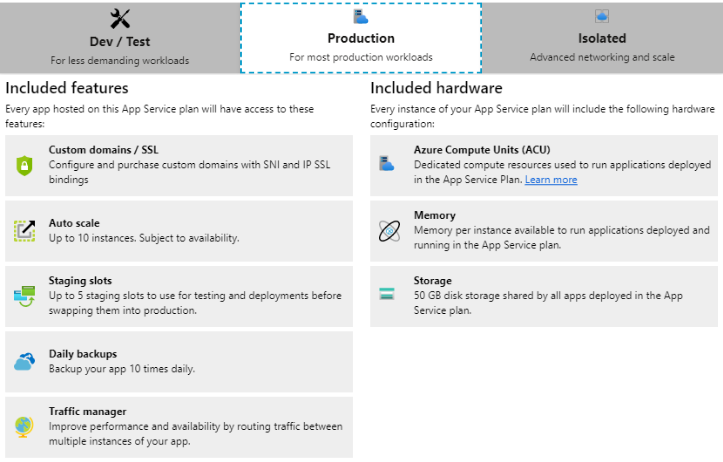The height and width of the screenshot is (462, 723).
Task: Click the green shield Custom domains icon
Action: pyautogui.click(x=25, y=166)
